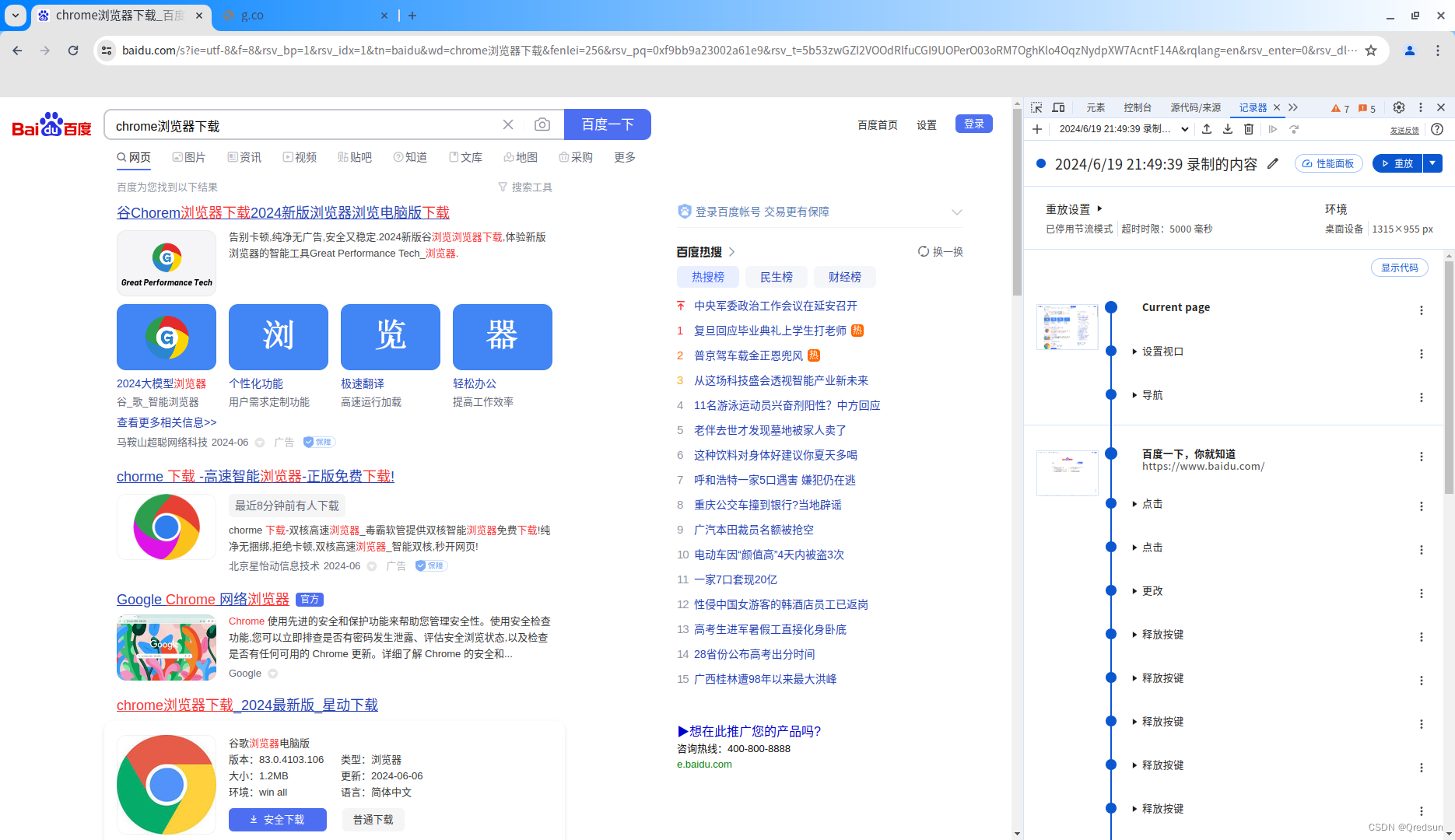
Task: Select the 视频 search category
Action: (300, 157)
